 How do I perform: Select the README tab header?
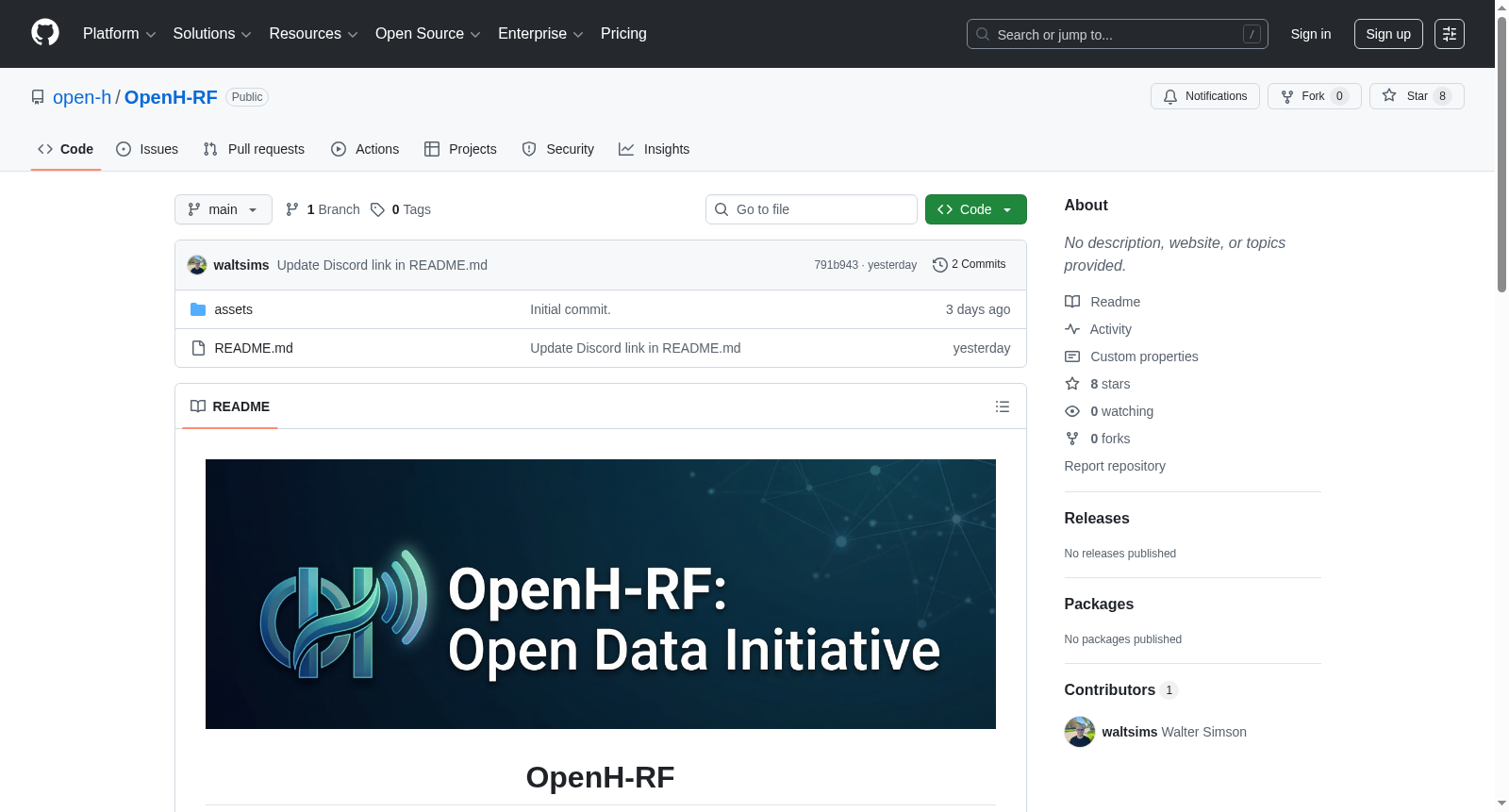point(230,406)
